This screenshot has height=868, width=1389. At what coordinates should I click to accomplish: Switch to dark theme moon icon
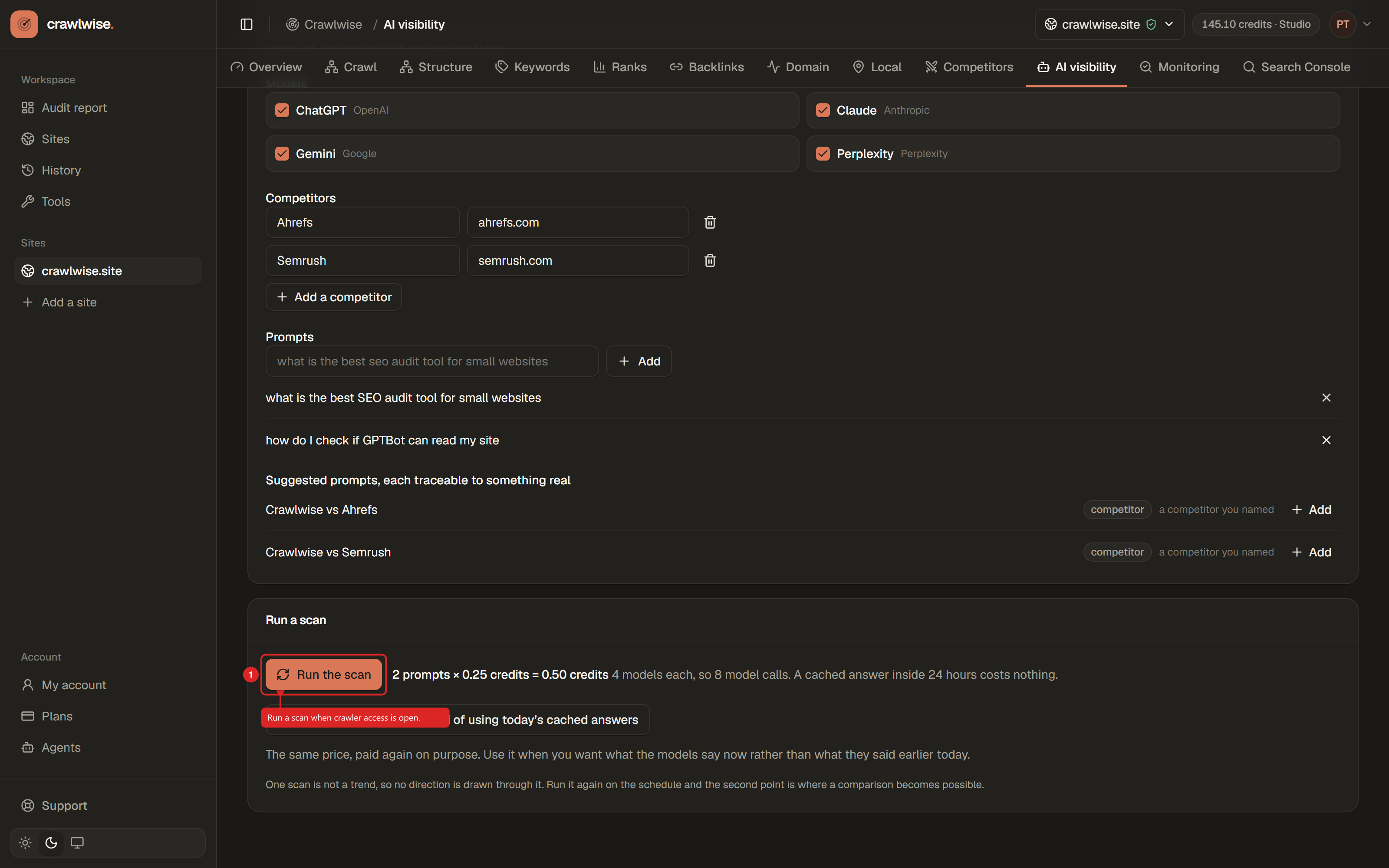coord(51,843)
